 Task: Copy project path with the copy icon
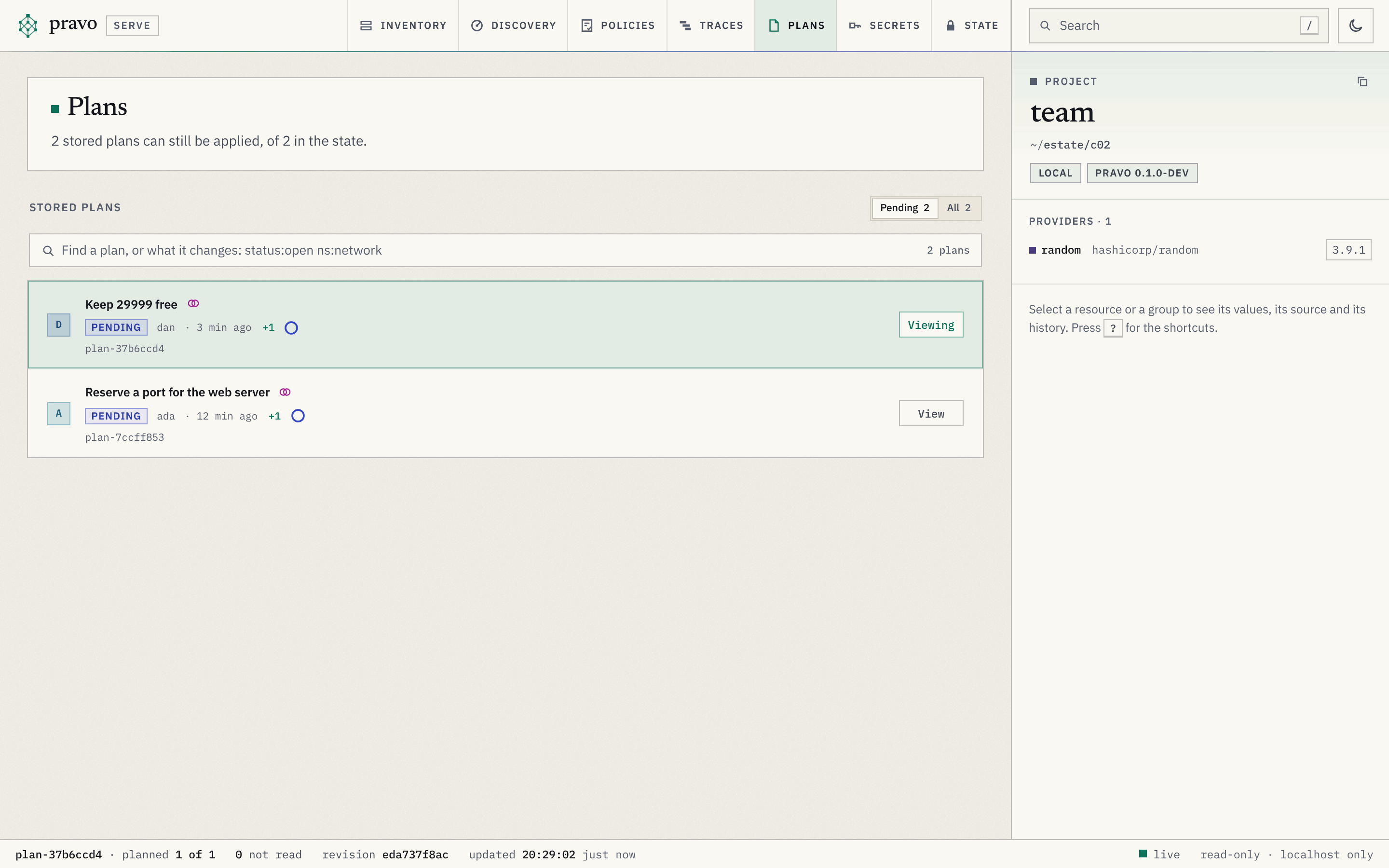[x=1362, y=81]
